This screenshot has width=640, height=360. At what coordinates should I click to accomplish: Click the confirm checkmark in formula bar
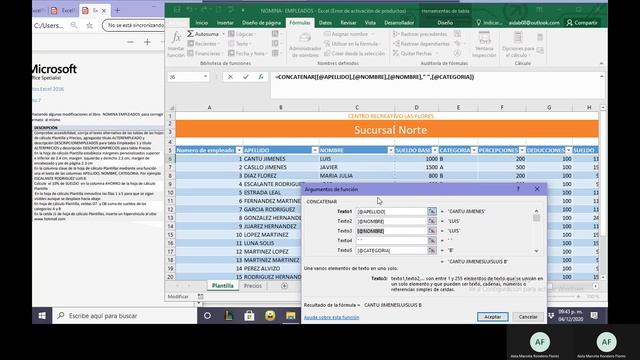(x=246, y=77)
